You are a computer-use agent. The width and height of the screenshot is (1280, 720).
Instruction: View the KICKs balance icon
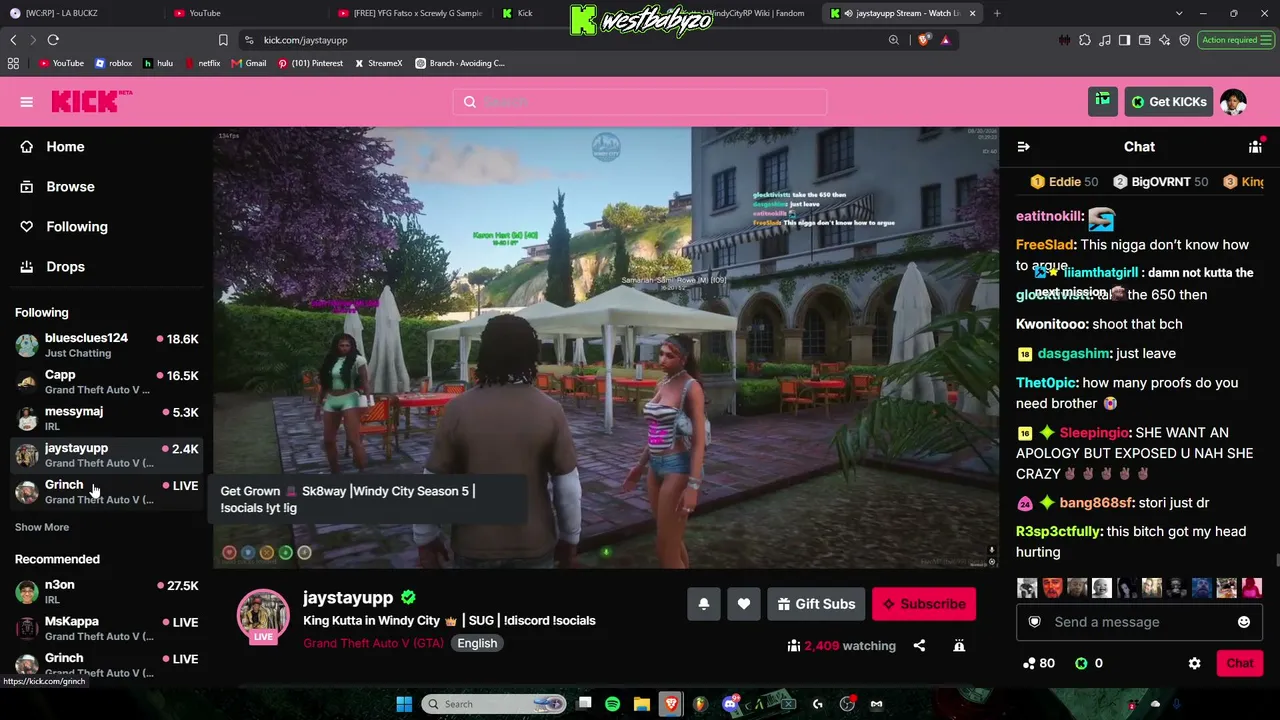1080,663
